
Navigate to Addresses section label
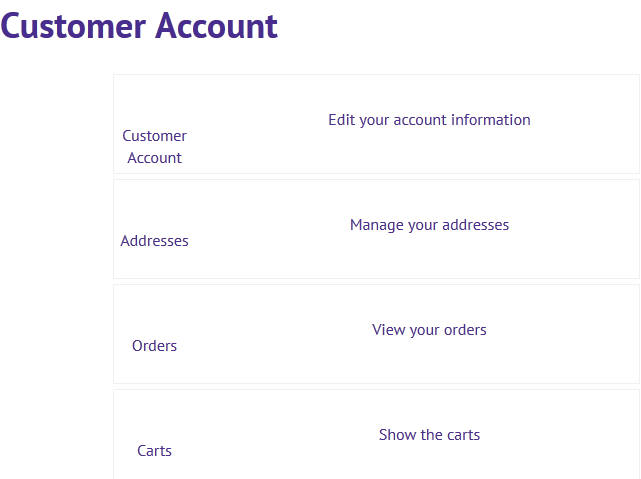(154, 241)
